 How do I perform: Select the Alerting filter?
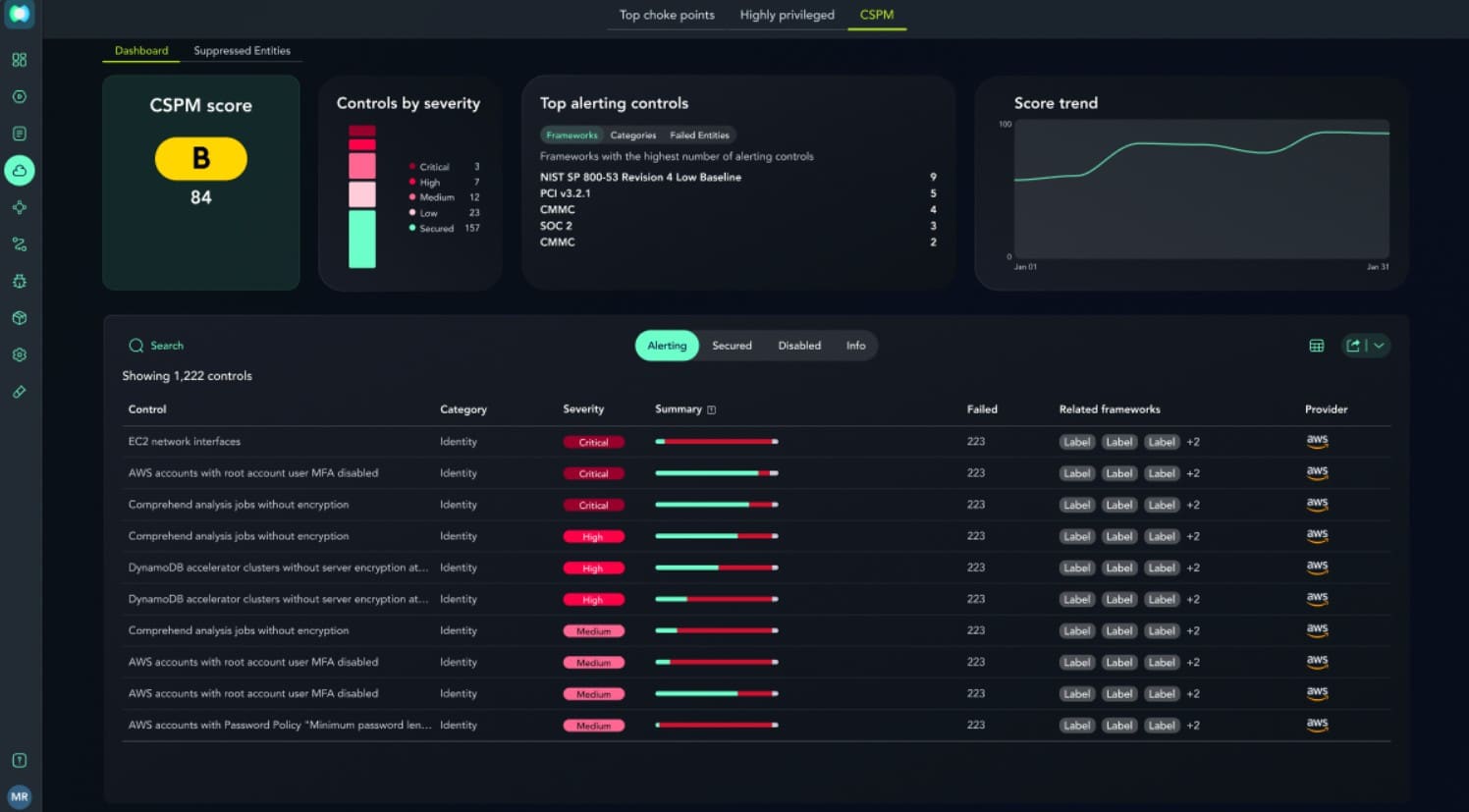[667, 346]
